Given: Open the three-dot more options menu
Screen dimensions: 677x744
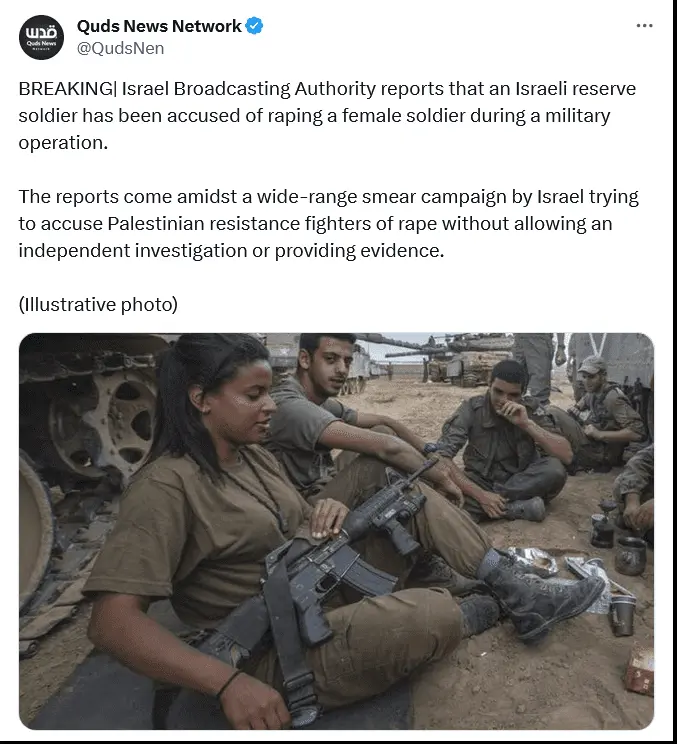Looking at the screenshot, I should point(644,26).
